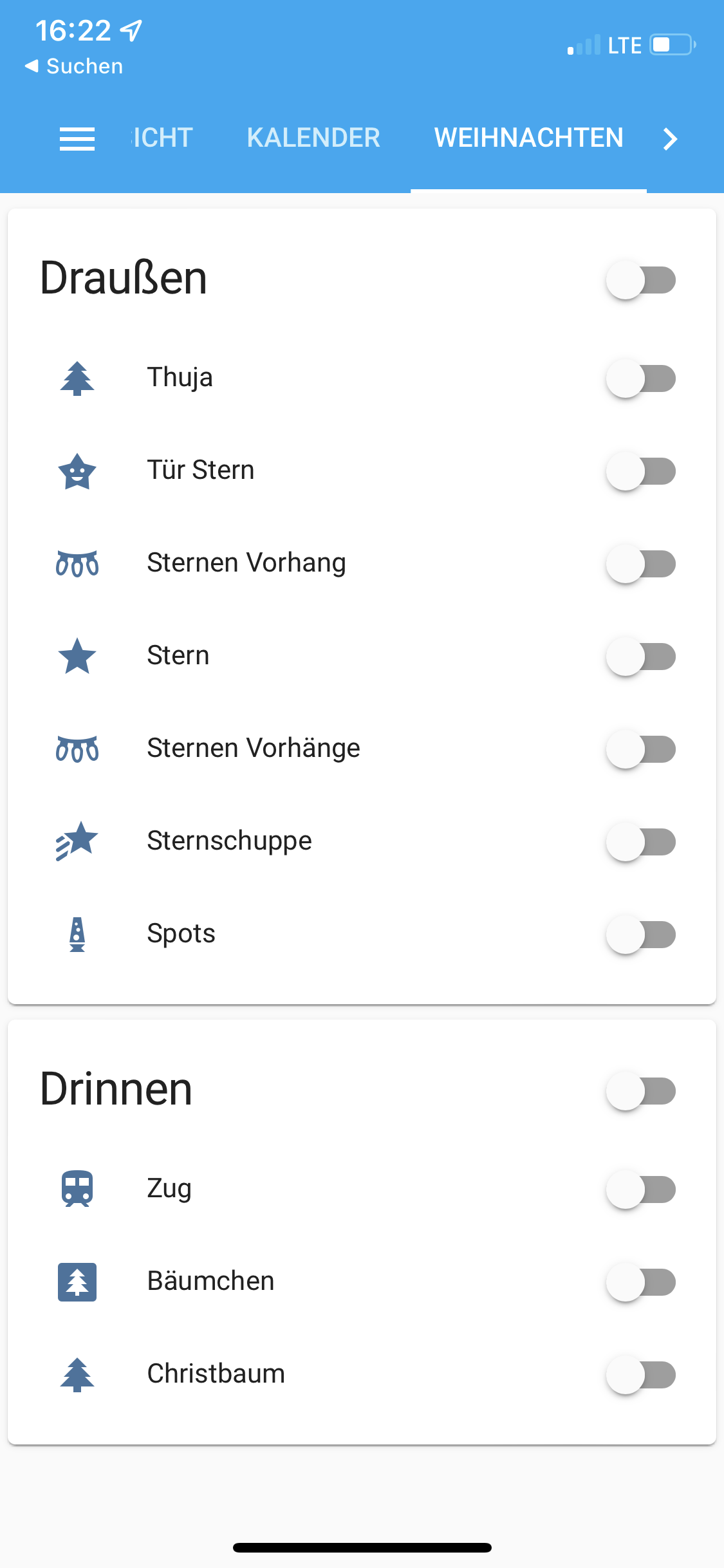Click the Thuja pine tree icon
The height and width of the screenshot is (1568, 724).
[x=77, y=378]
